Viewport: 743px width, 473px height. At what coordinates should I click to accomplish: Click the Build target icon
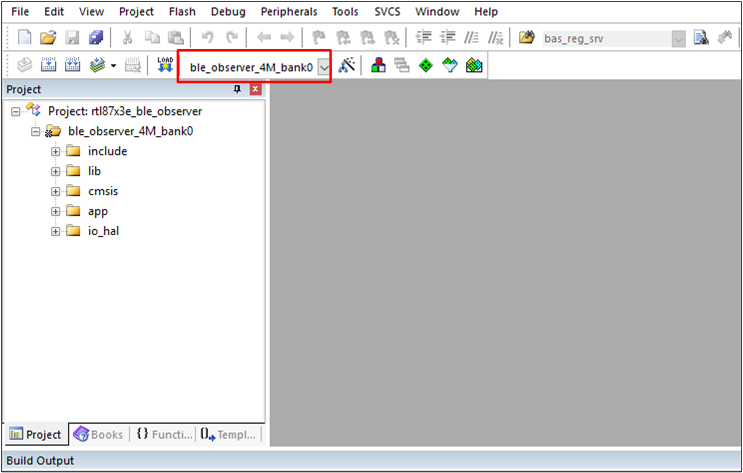pyautogui.click(x=50, y=66)
